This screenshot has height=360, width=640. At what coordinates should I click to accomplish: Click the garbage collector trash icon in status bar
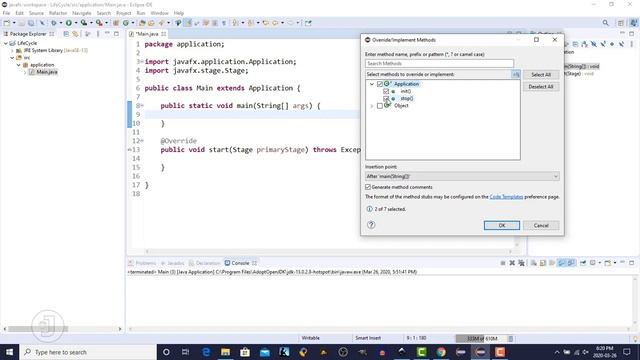(510, 338)
